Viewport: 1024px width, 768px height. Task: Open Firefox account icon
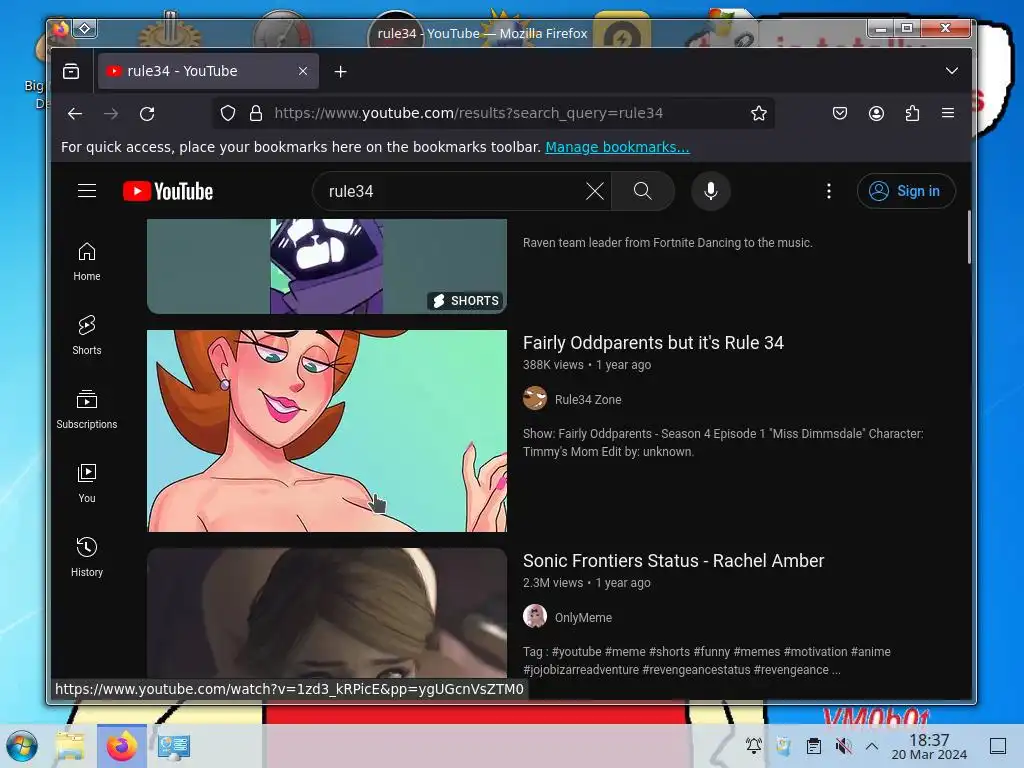[876, 114]
